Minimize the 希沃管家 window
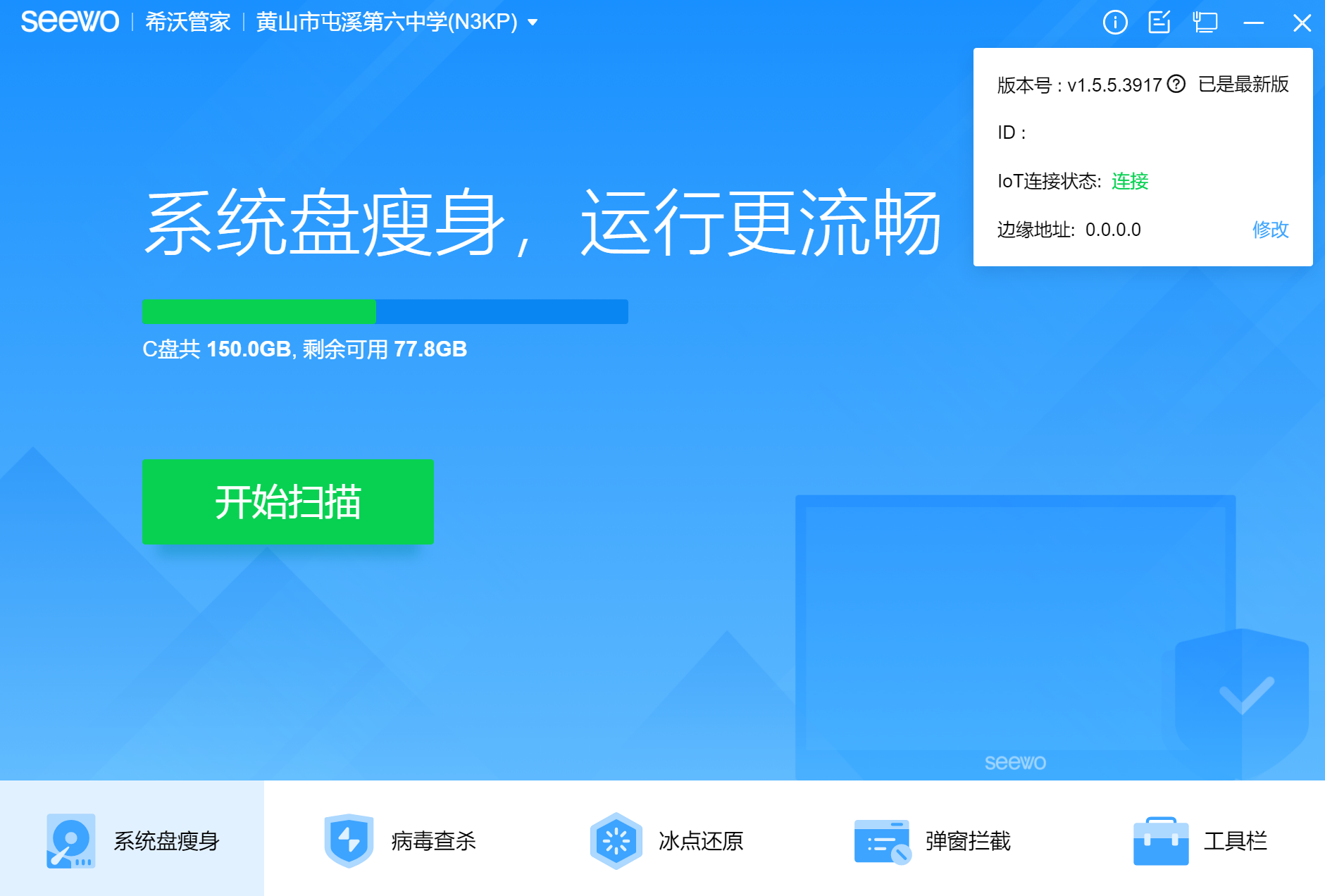The width and height of the screenshot is (1325, 896). click(x=1253, y=23)
